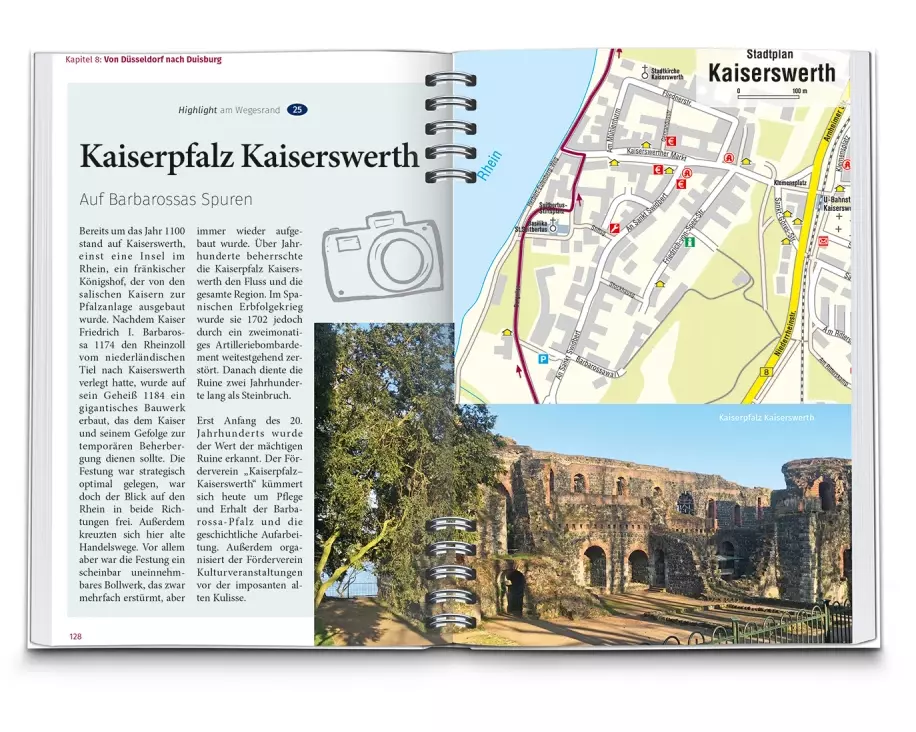Click the Kaiserpfalz Kaiserswerth headline
916x732 pixels.
(248, 157)
